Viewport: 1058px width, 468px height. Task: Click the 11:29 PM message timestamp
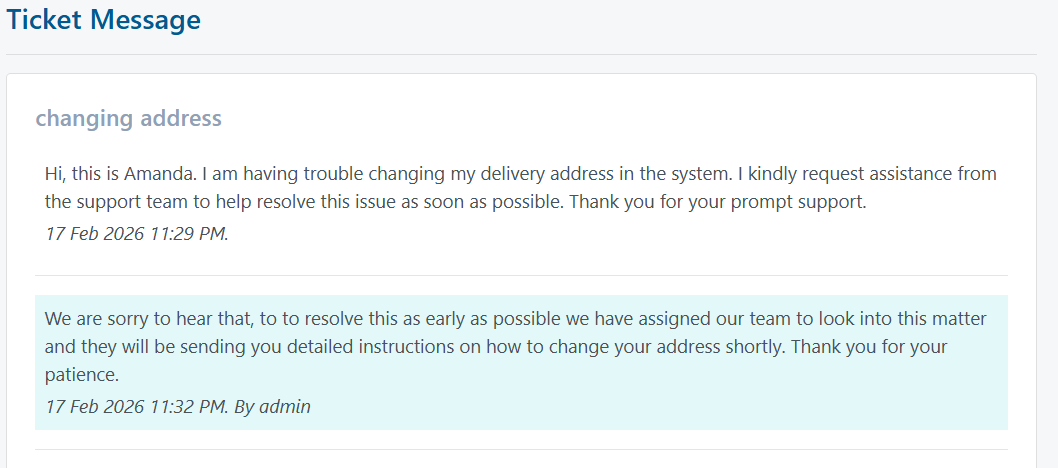click(136, 234)
